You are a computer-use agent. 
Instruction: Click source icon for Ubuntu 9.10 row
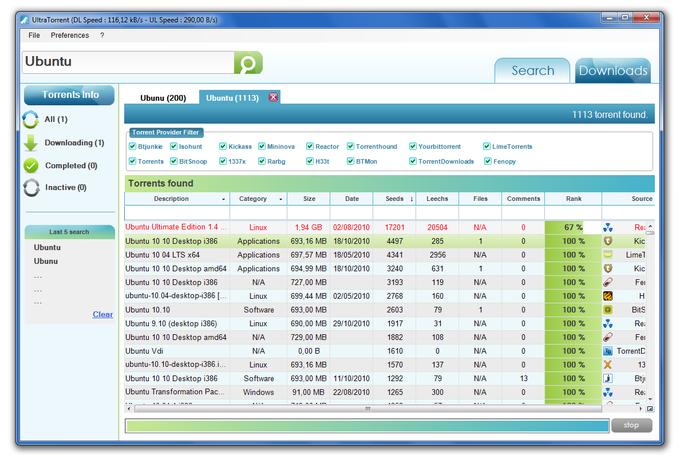[x=608, y=324]
